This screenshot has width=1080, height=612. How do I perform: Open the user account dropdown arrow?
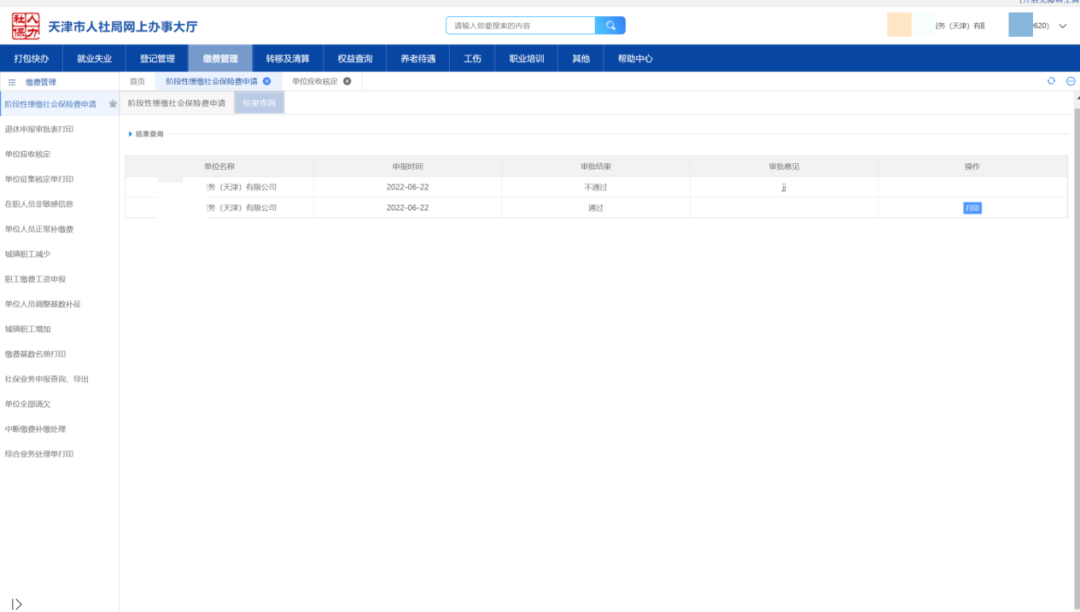pyautogui.click(x=1062, y=26)
